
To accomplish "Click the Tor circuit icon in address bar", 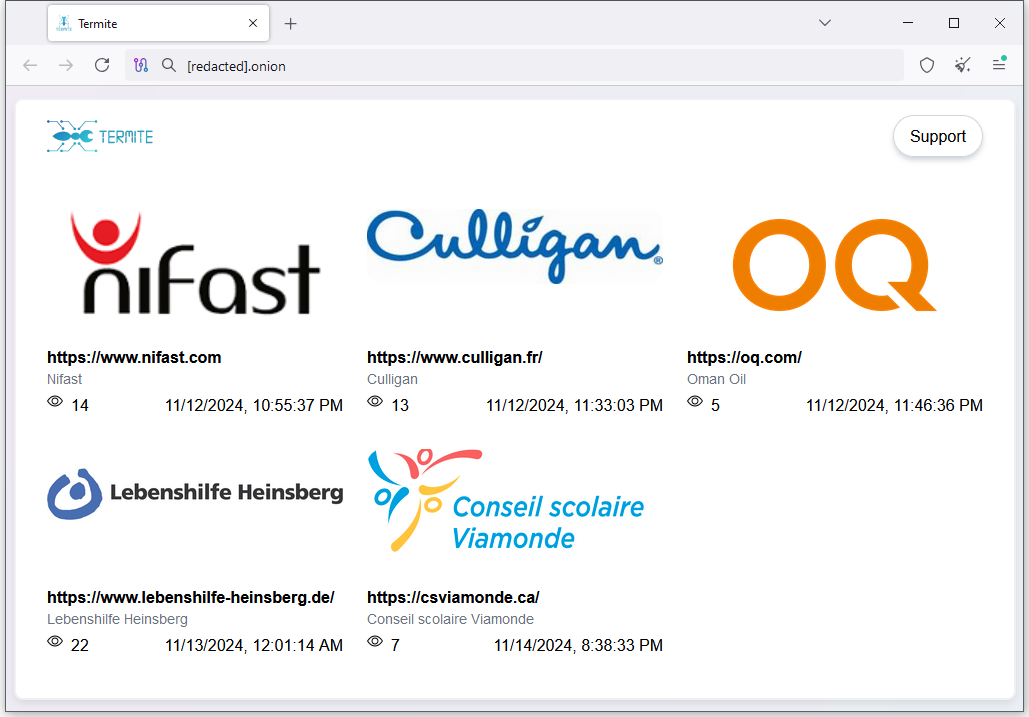I will [141, 66].
